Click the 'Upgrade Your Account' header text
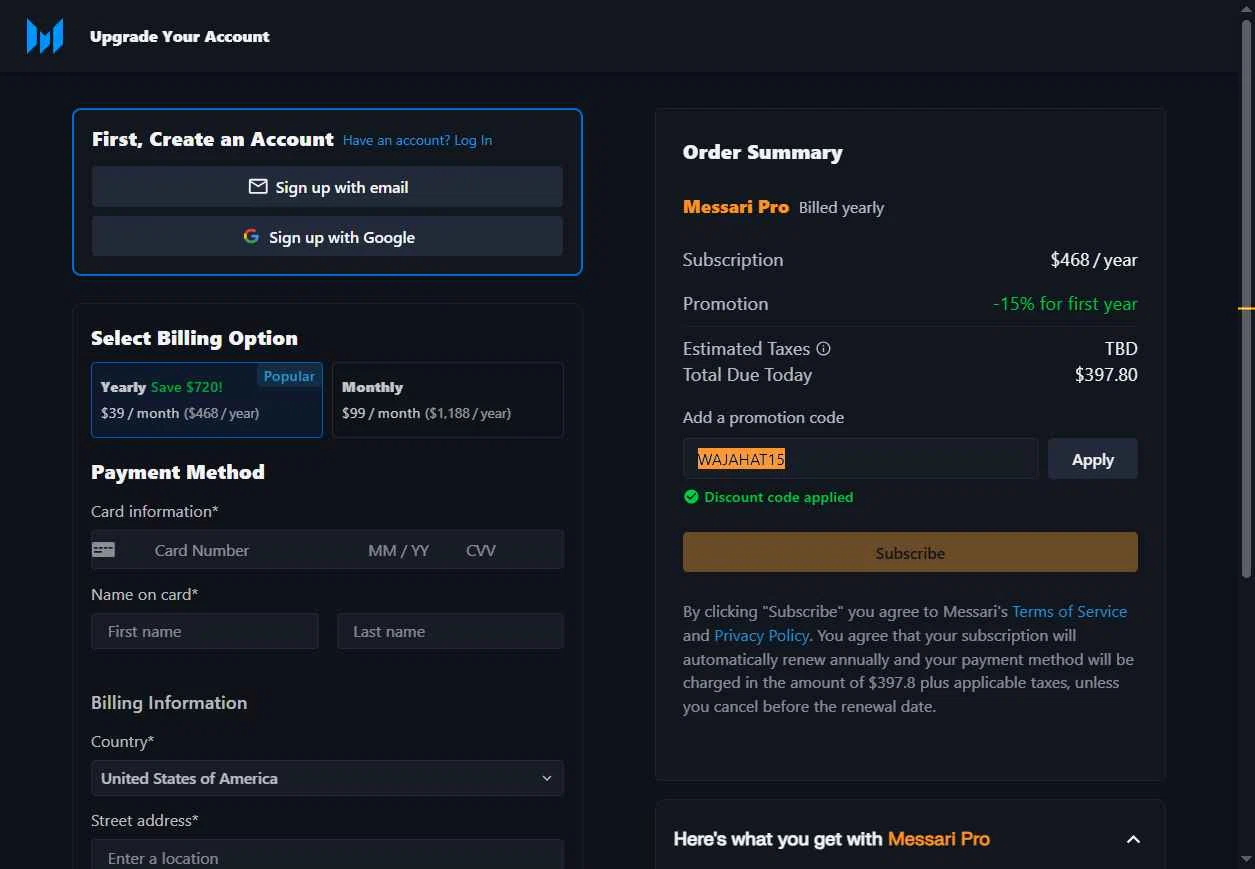The image size is (1255, 869). pyautogui.click(x=180, y=37)
